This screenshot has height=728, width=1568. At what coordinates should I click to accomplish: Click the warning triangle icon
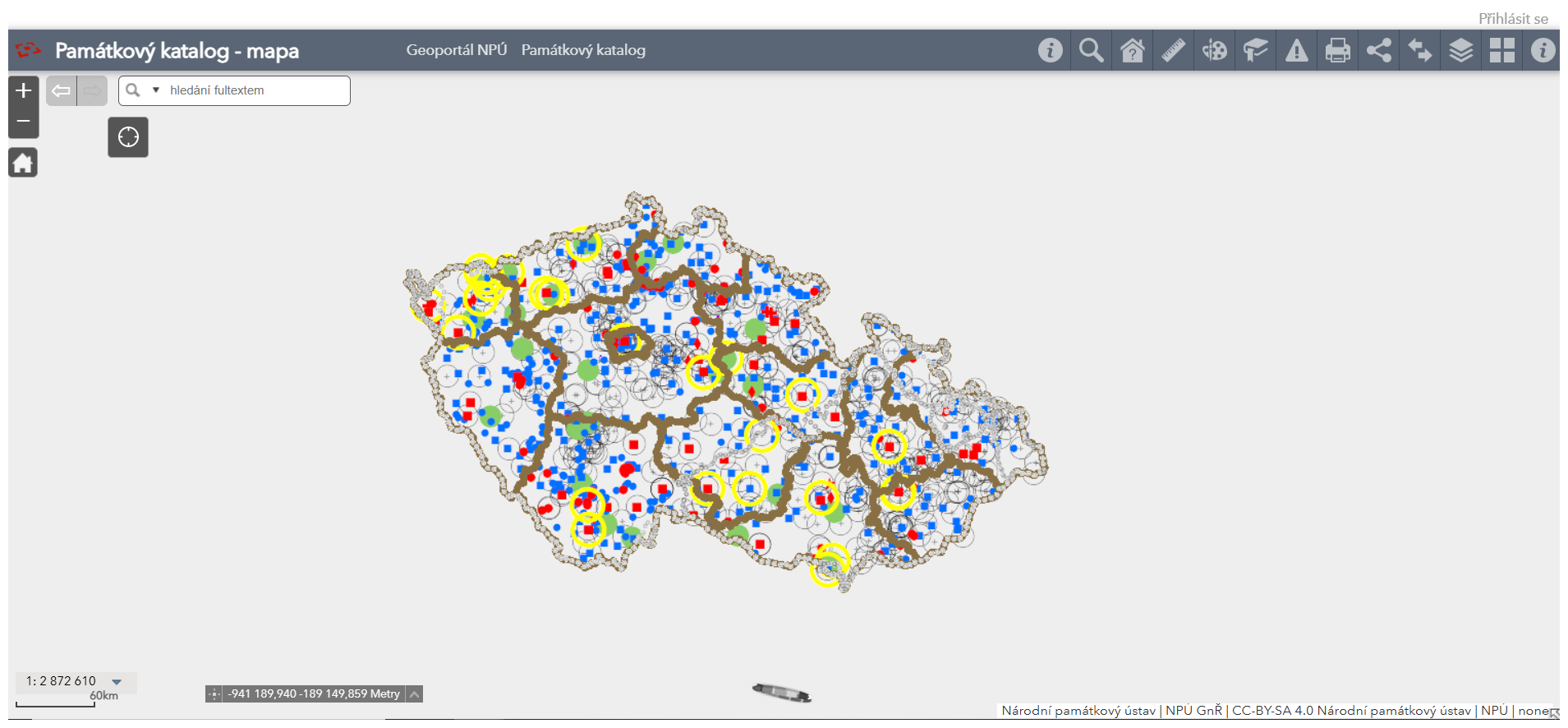1296,51
